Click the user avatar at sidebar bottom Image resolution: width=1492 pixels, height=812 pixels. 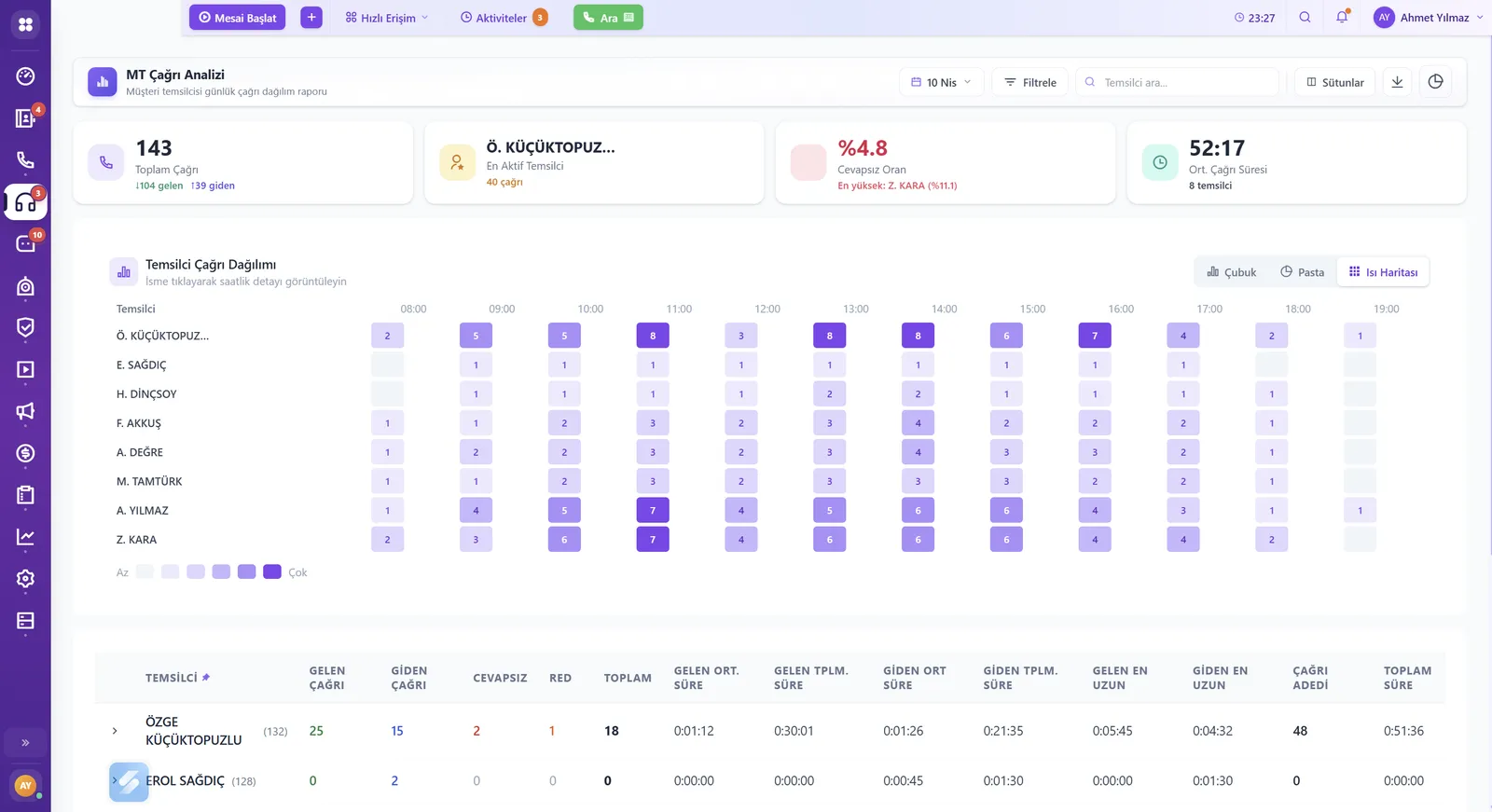(x=25, y=786)
